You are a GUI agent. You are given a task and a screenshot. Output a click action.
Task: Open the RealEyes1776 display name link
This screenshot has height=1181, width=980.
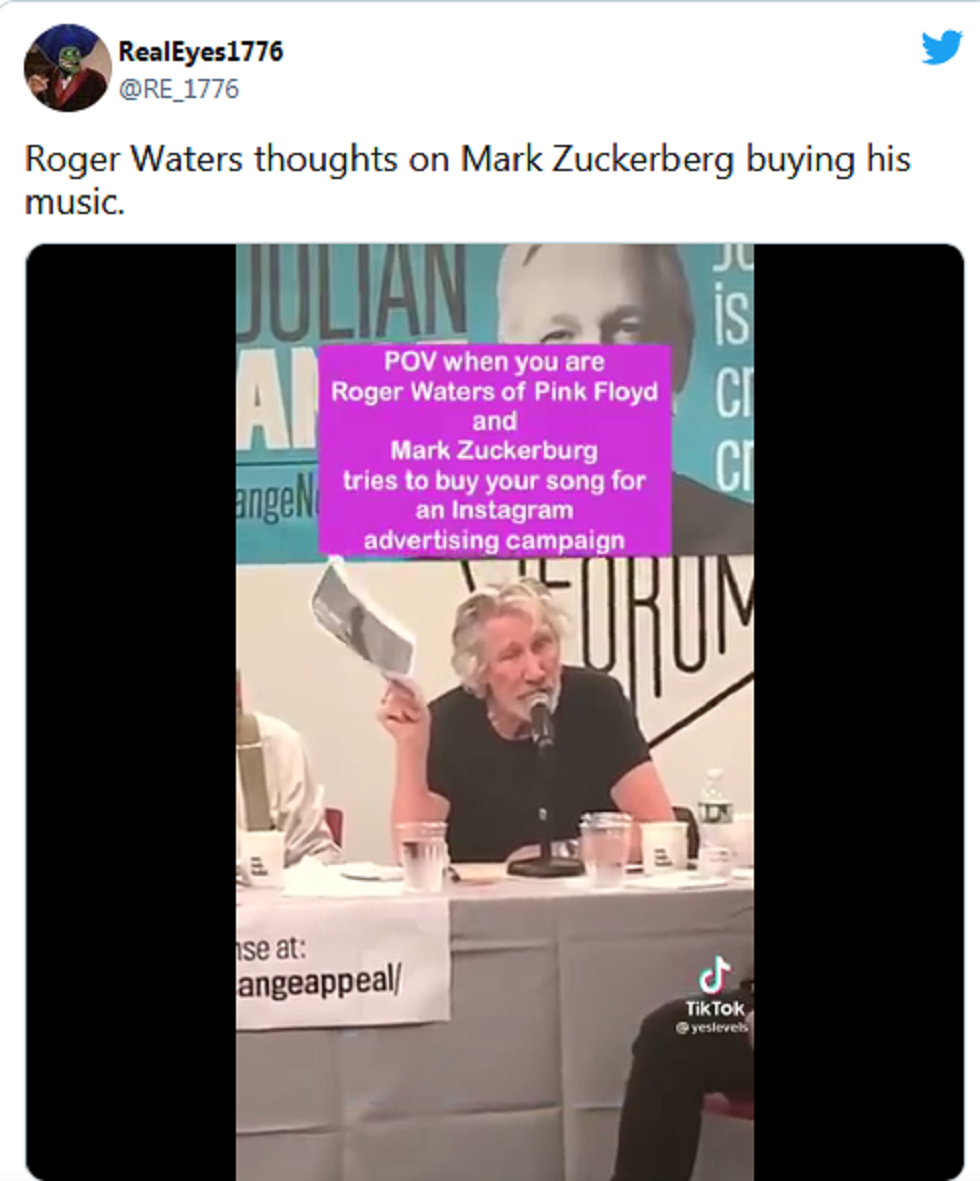point(200,51)
